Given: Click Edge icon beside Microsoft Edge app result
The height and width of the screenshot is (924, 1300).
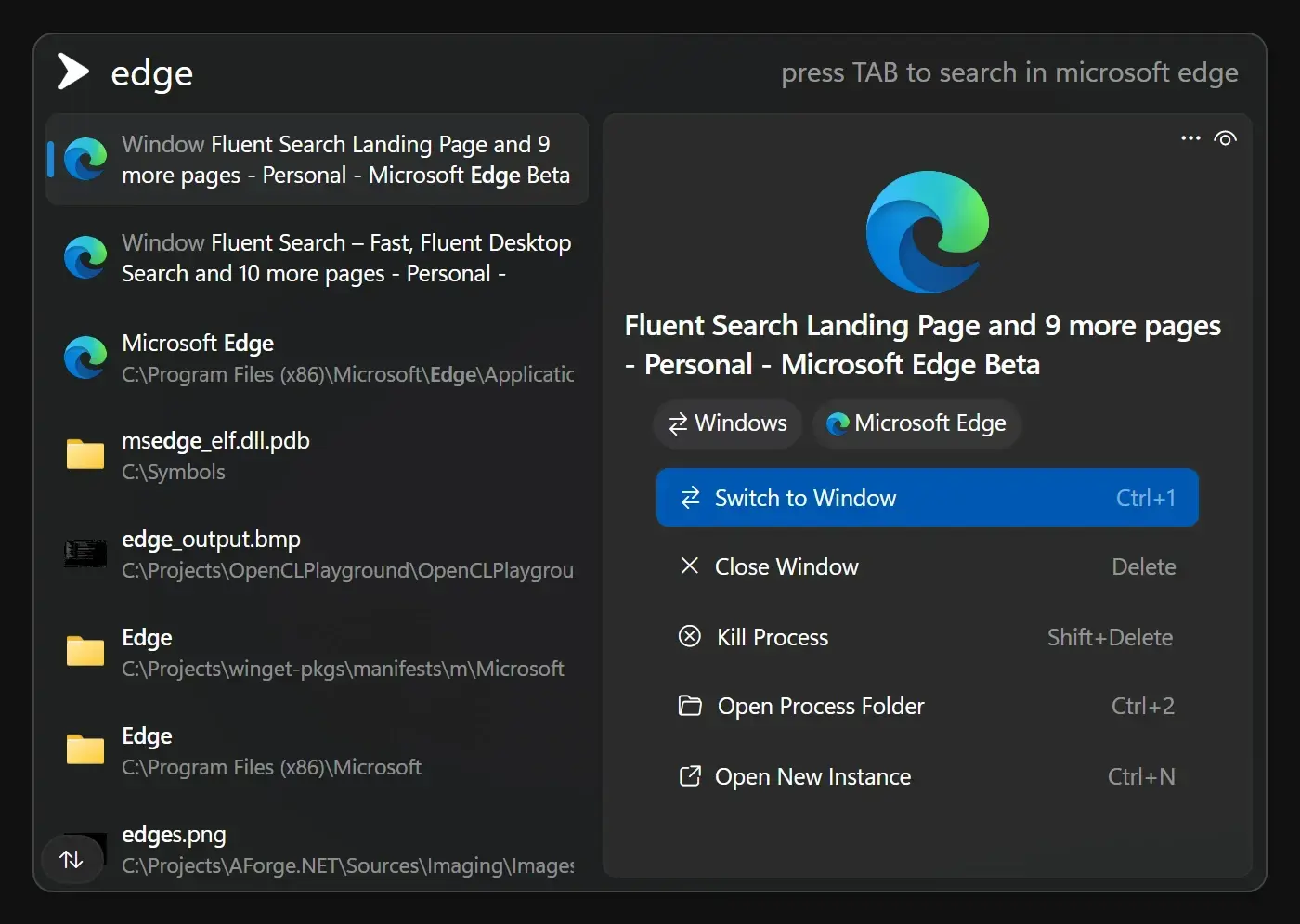Looking at the screenshot, I should click(85, 358).
